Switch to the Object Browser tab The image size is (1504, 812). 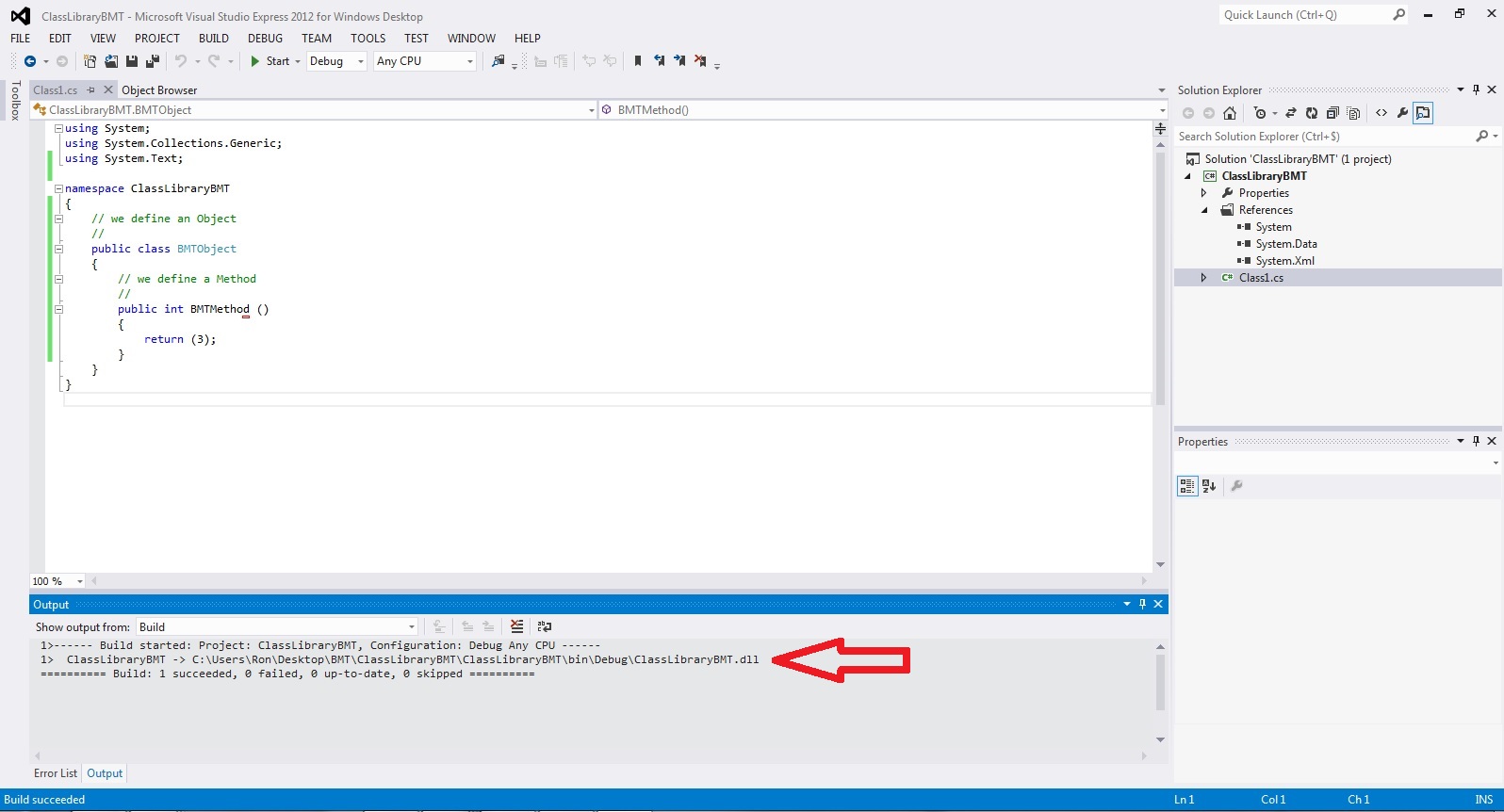(159, 90)
